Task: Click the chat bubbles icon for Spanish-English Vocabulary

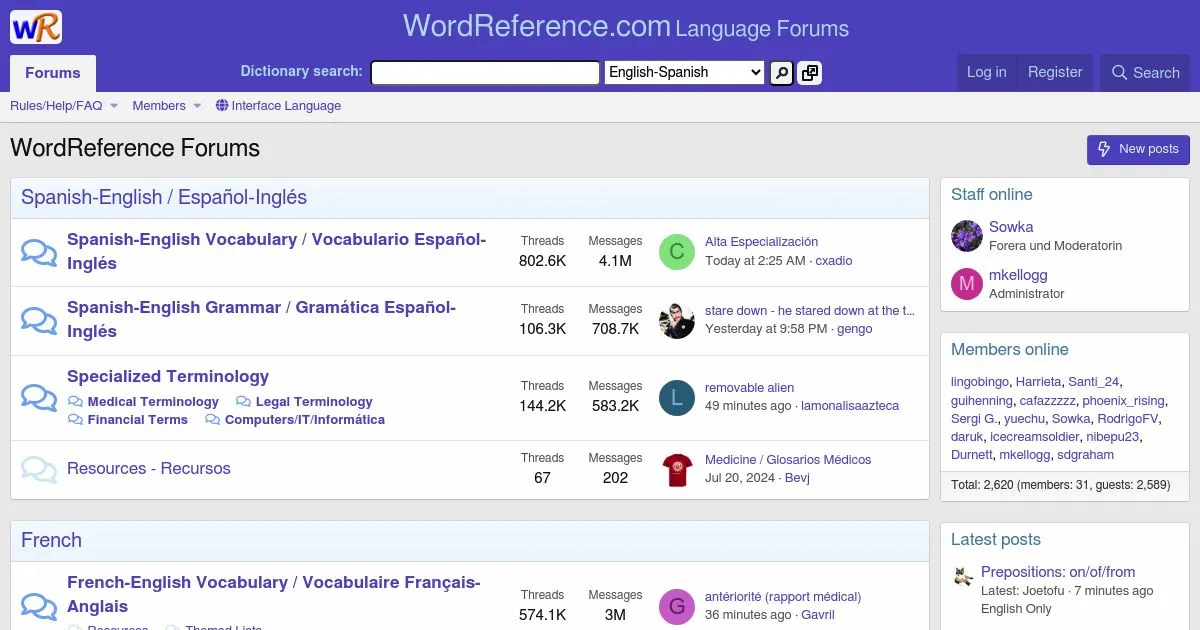Action: coord(39,252)
